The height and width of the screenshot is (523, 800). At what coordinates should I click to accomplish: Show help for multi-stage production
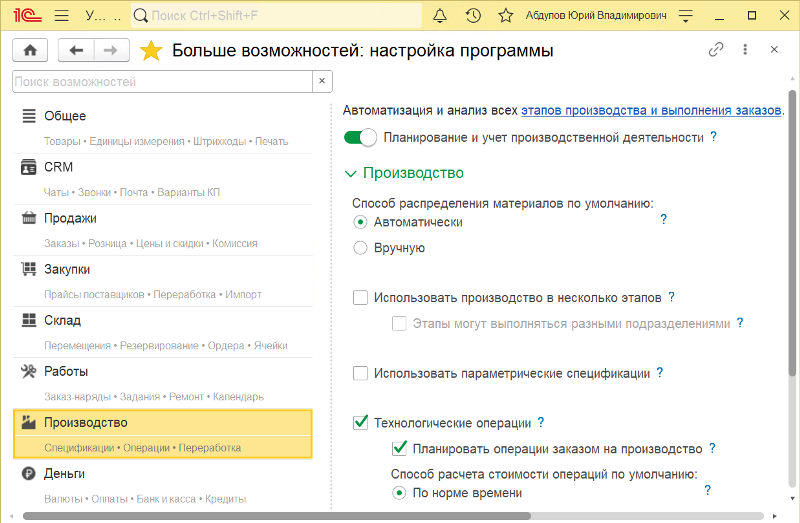pyautogui.click(x=671, y=296)
